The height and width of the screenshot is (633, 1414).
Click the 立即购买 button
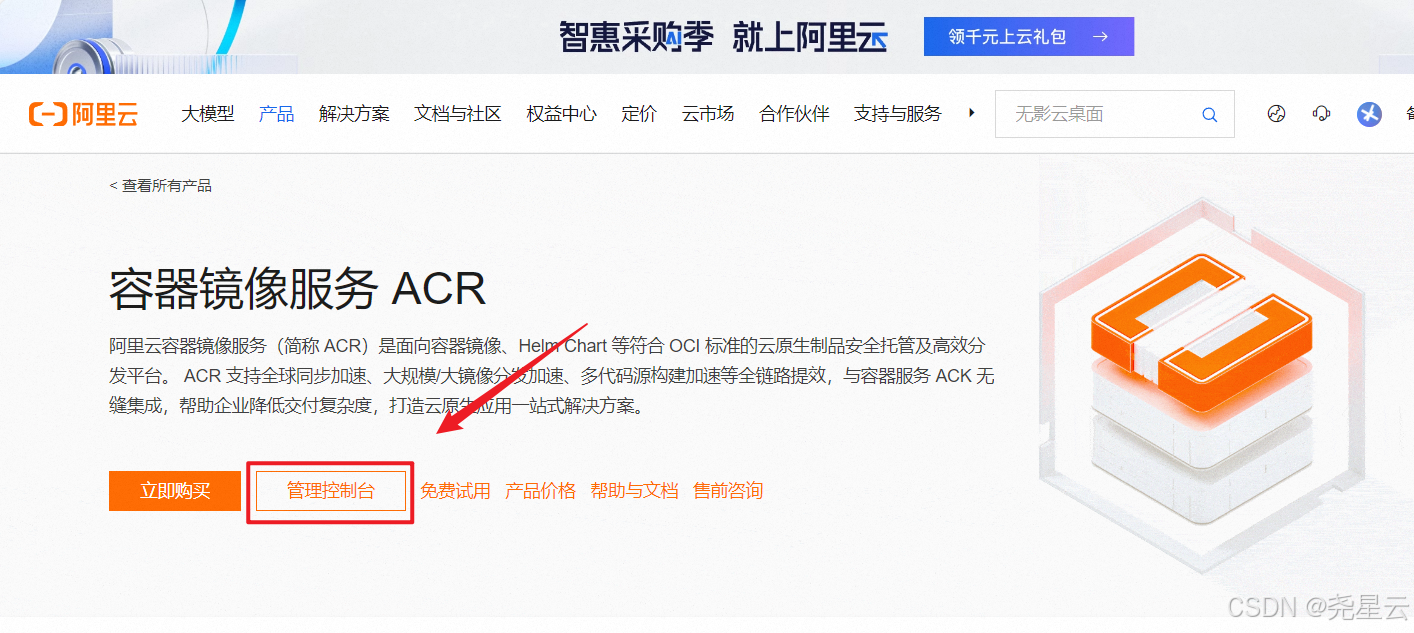[x=175, y=491]
